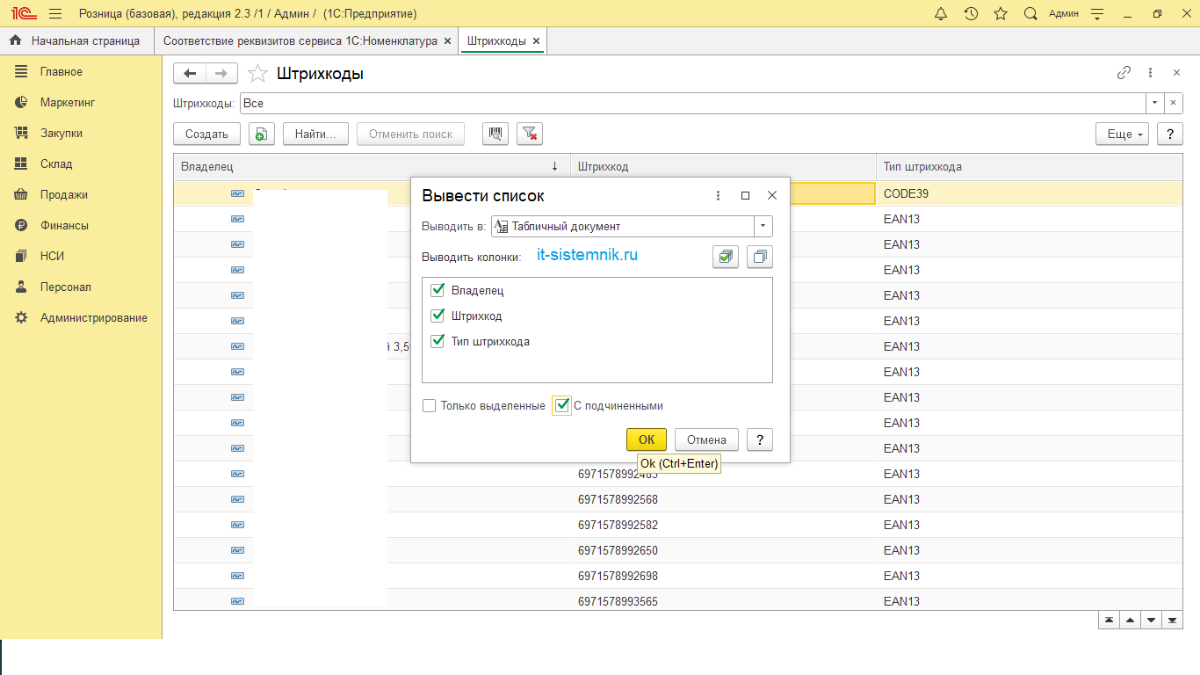This screenshot has width=1200, height=675.
Task: Open help question mark in dialog
Action: click(760, 440)
